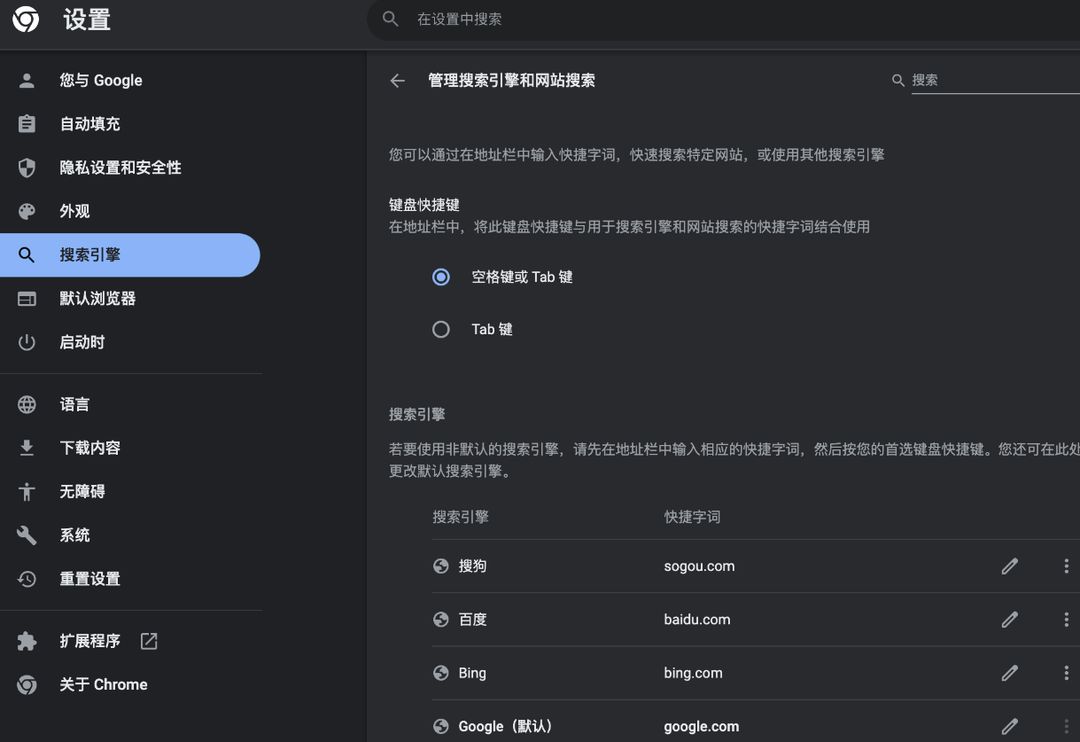Viewport: 1080px width, 742px height.
Task: Select the 您与 Google settings icon
Action: coord(25,80)
